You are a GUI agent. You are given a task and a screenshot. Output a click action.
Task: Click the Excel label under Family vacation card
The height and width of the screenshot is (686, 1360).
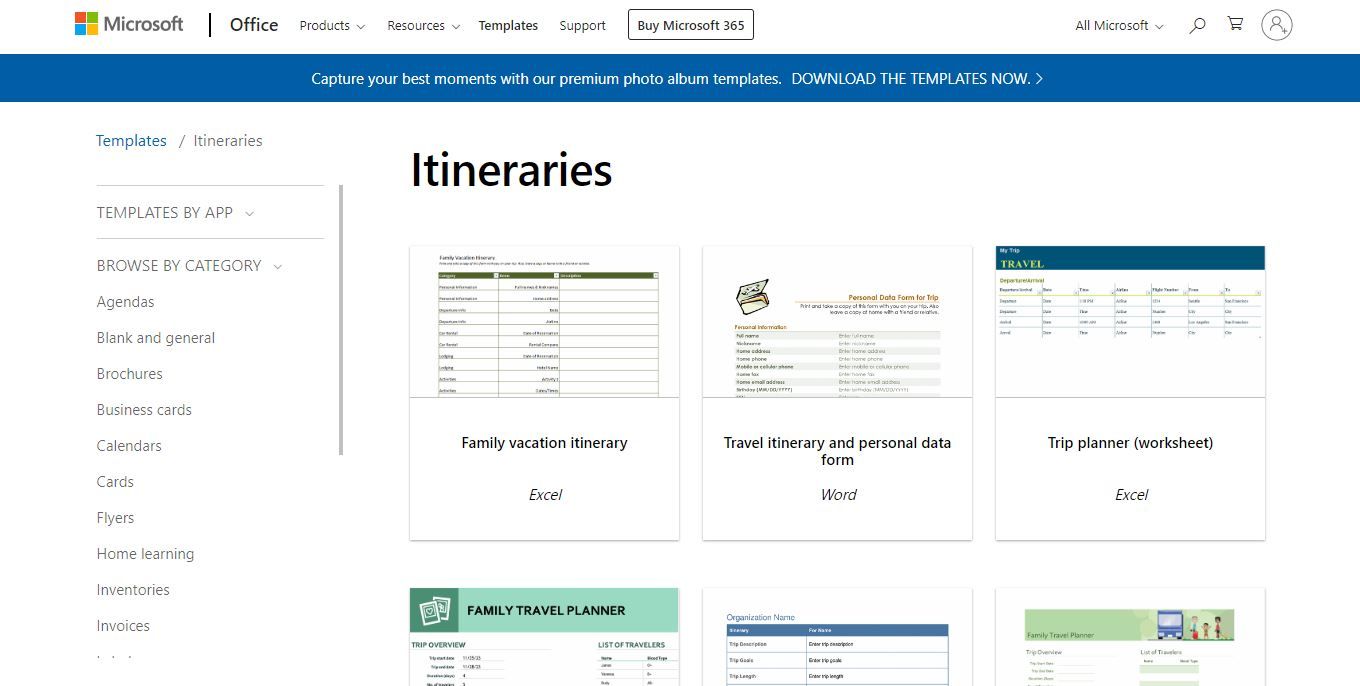point(545,495)
